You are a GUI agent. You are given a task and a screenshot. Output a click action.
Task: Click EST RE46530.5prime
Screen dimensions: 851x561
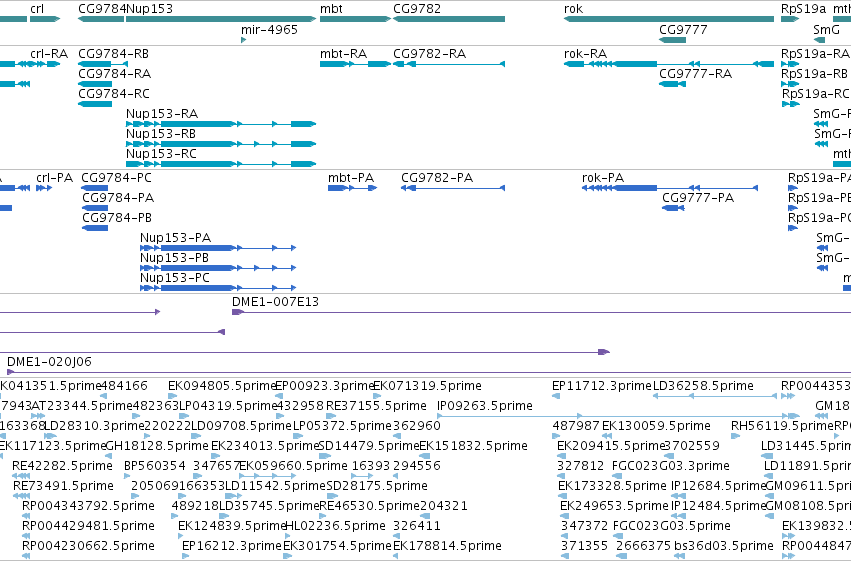coord(370,506)
